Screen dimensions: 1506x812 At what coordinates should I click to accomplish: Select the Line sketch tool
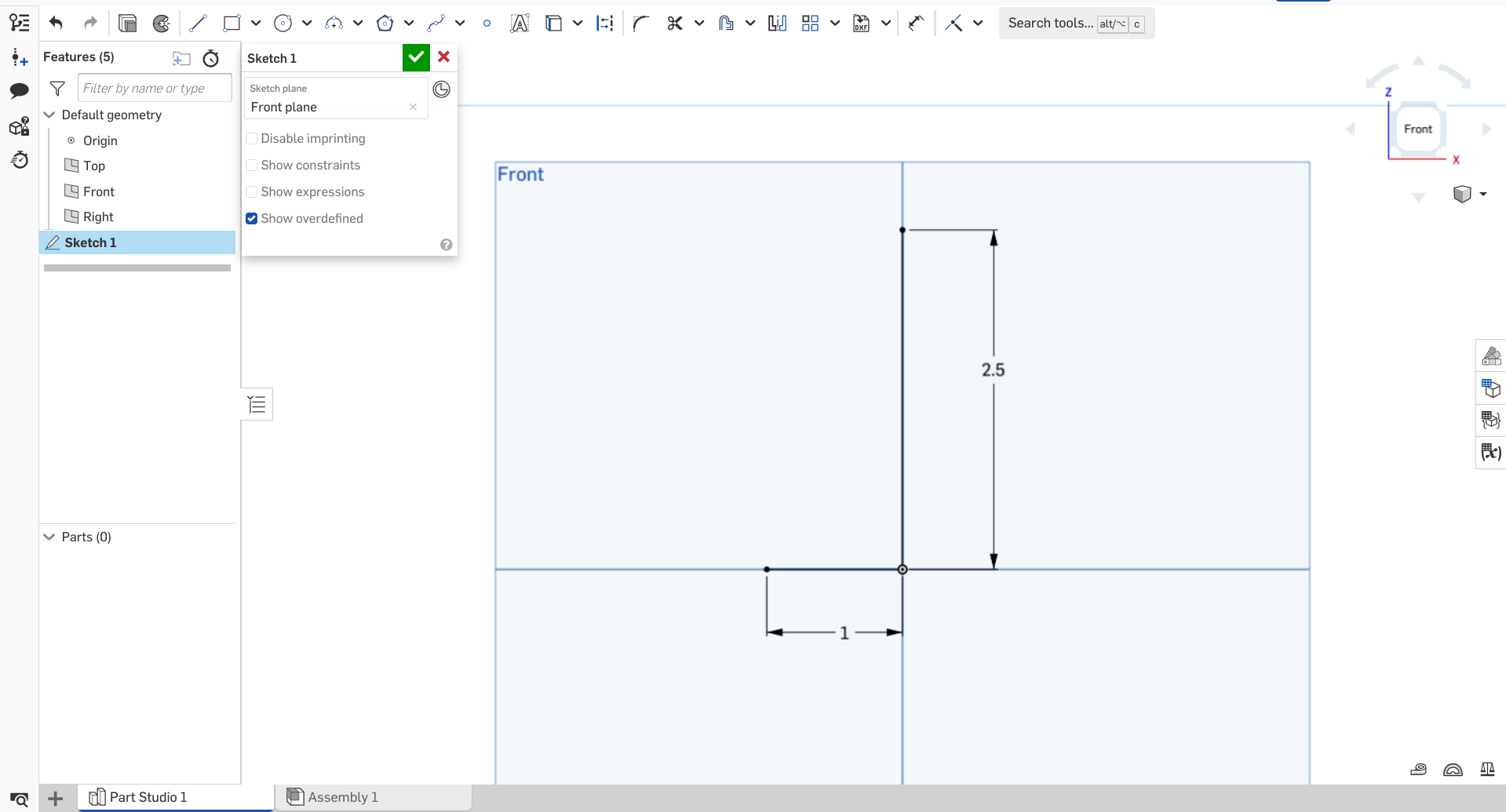point(198,24)
